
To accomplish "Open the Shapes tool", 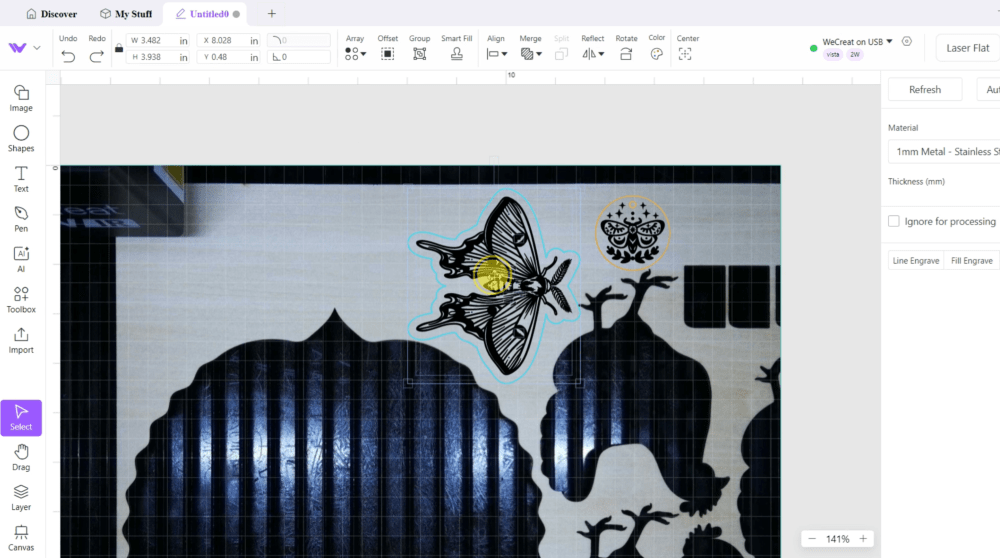I will point(21,138).
